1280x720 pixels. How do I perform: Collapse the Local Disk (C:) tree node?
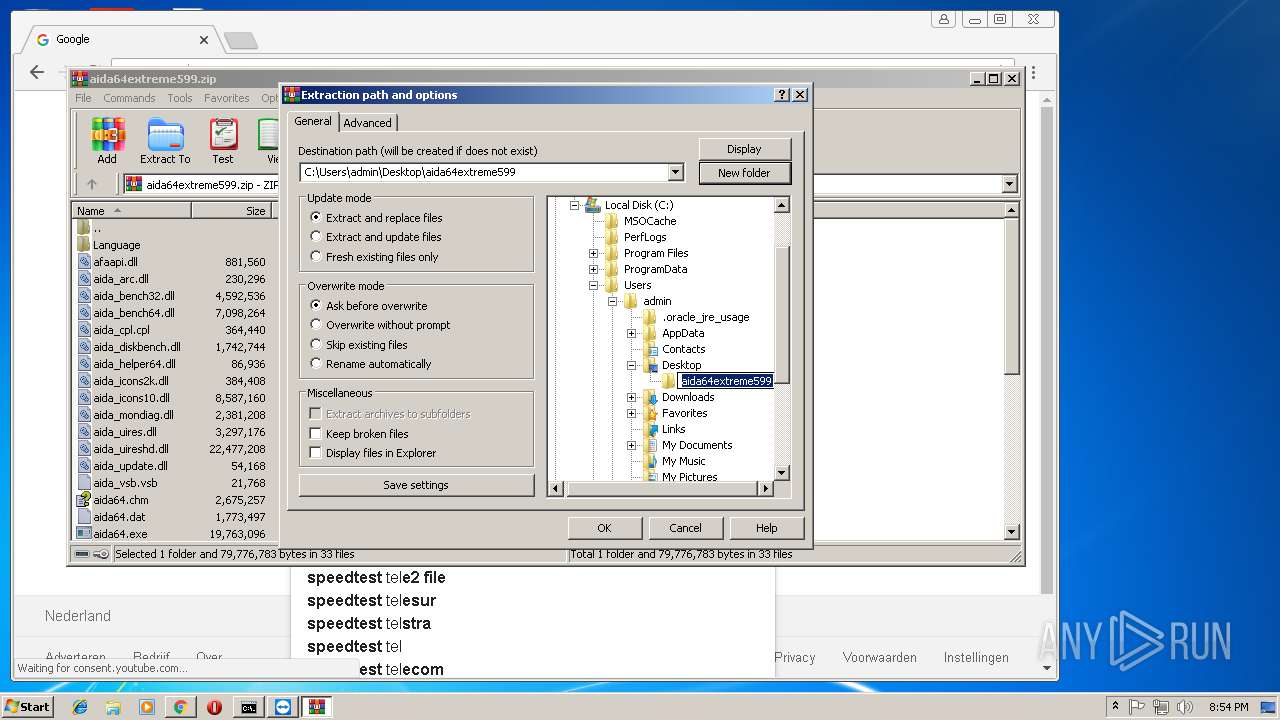click(x=575, y=205)
